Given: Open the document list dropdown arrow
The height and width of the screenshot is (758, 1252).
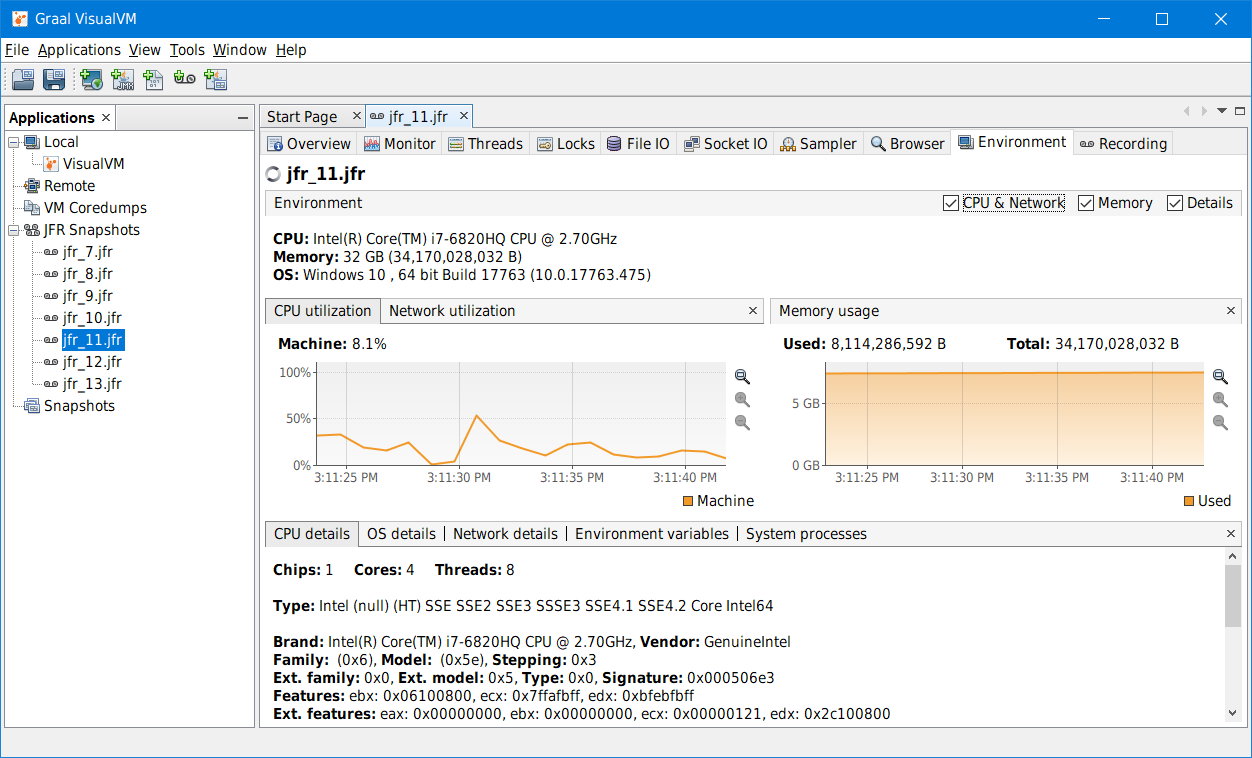Looking at the screenshot, I should click(1222, 111).
